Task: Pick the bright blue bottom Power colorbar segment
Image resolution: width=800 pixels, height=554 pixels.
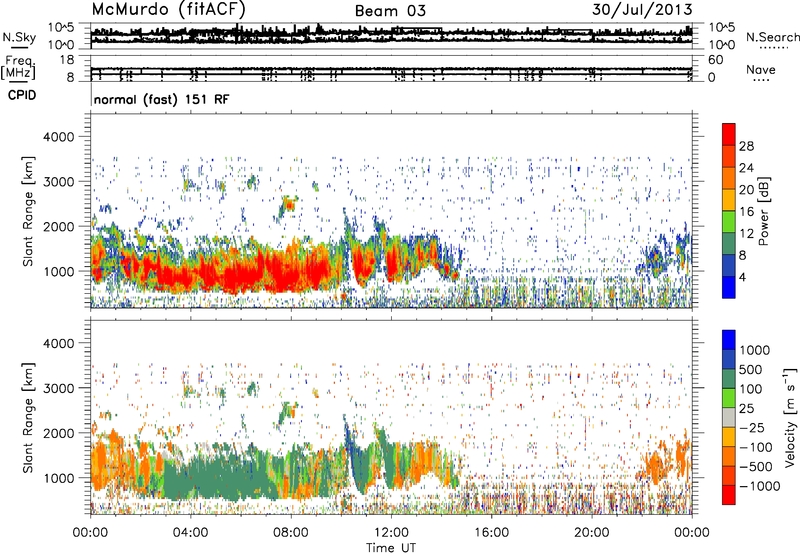Action: pos(729,287)
